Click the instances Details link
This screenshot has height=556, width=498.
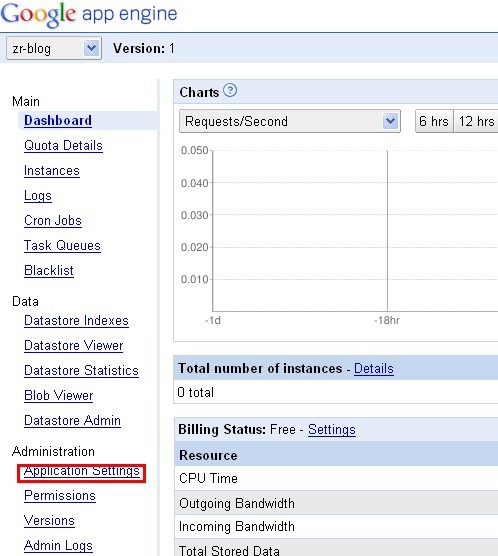(374, 369)
